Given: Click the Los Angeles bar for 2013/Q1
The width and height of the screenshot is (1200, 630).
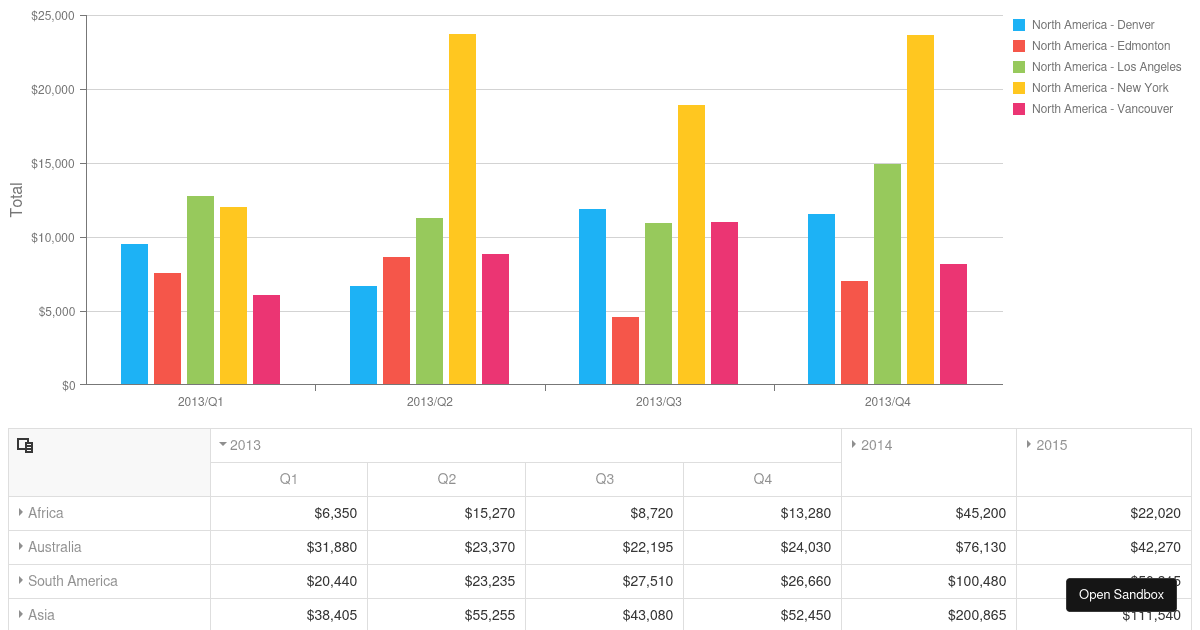Looking at the screenshot, I should pyautogui.click(x=200, y=290).
